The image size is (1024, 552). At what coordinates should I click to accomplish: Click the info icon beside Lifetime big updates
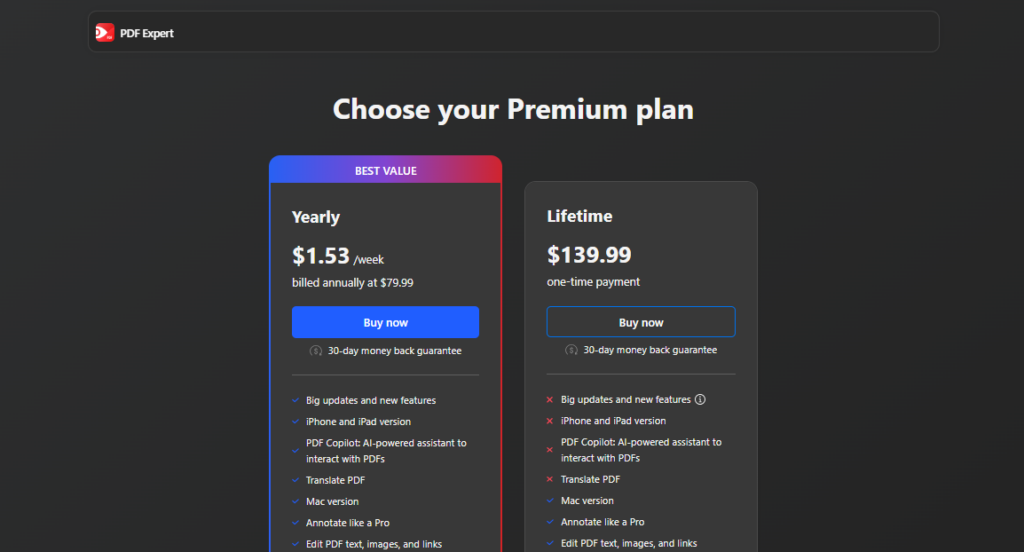[700, 400]
